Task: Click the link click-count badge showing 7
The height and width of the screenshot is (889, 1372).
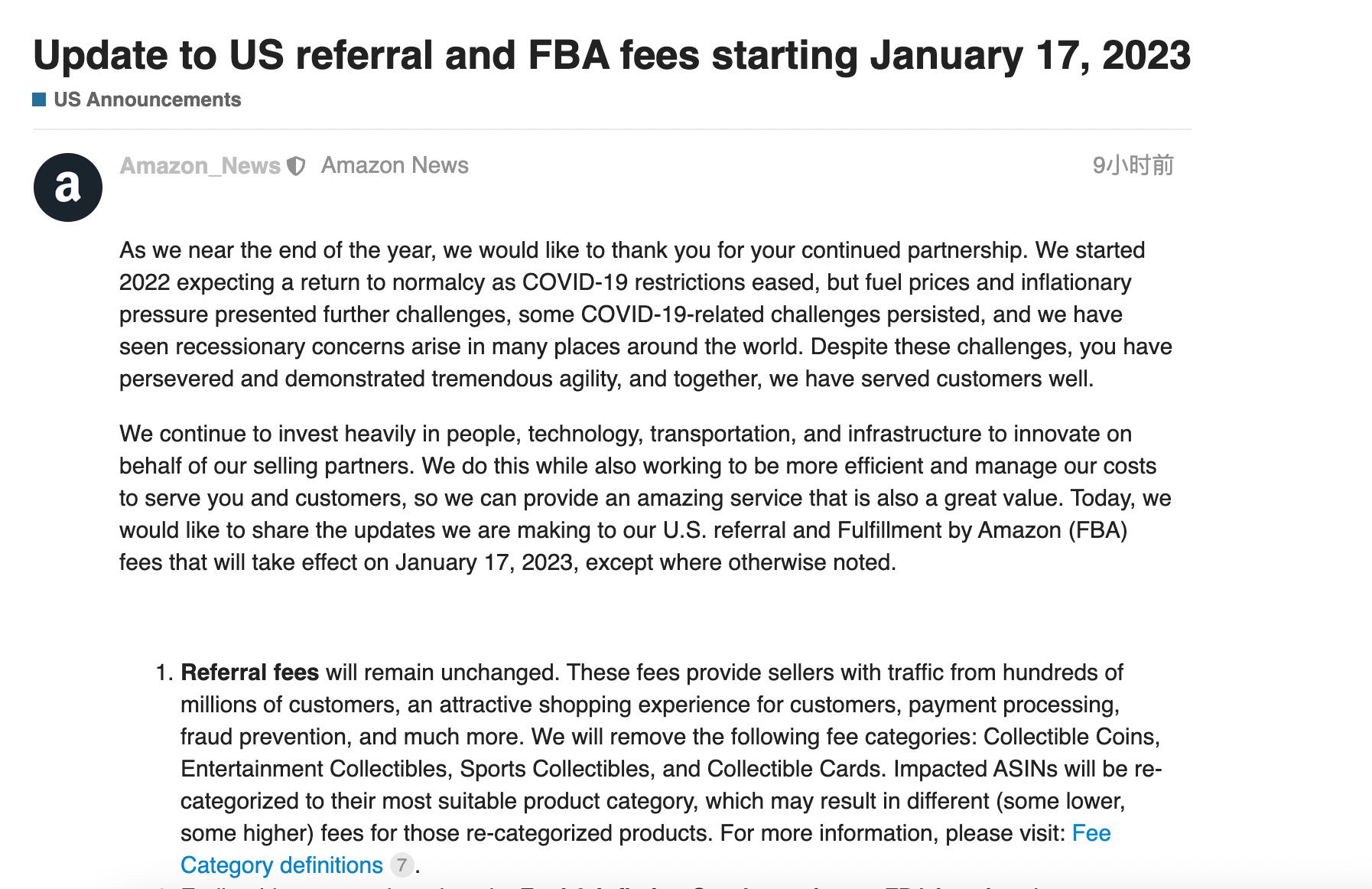Action: 402,865
